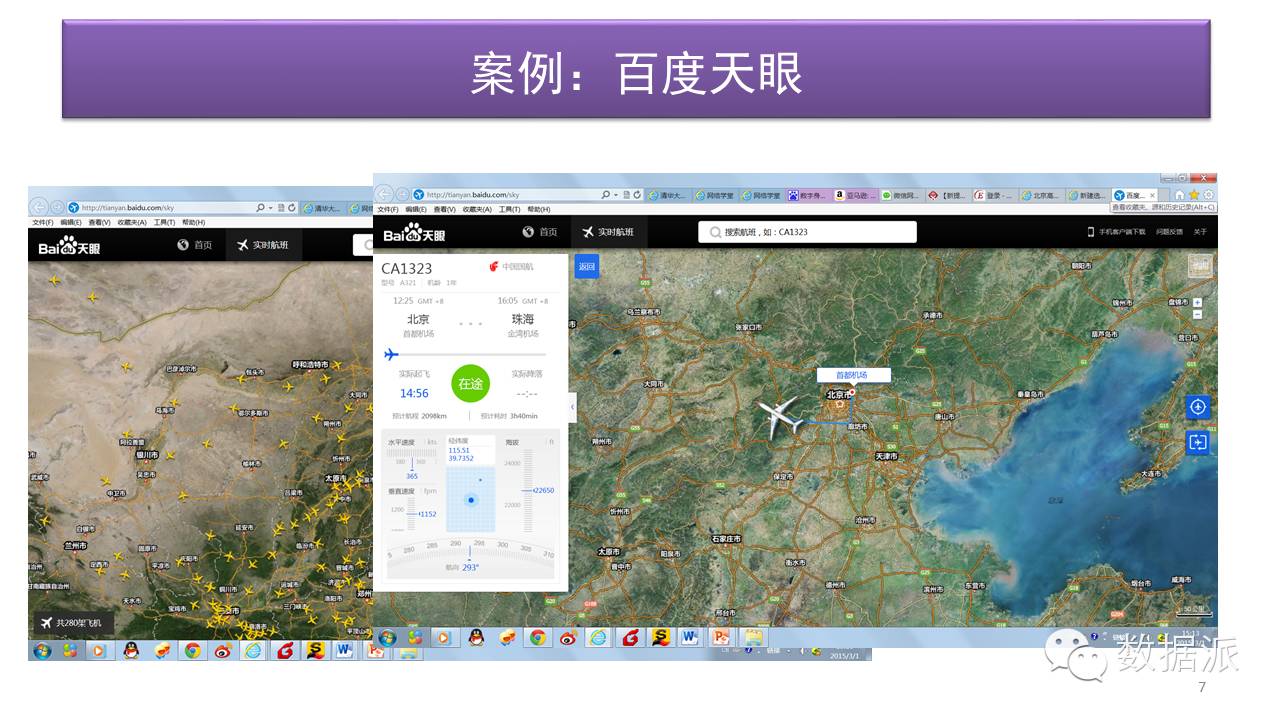Open the 文件(F) menu in the left browser
Image resolution: width=1280 pixels, height=720 pixels.
44,222
